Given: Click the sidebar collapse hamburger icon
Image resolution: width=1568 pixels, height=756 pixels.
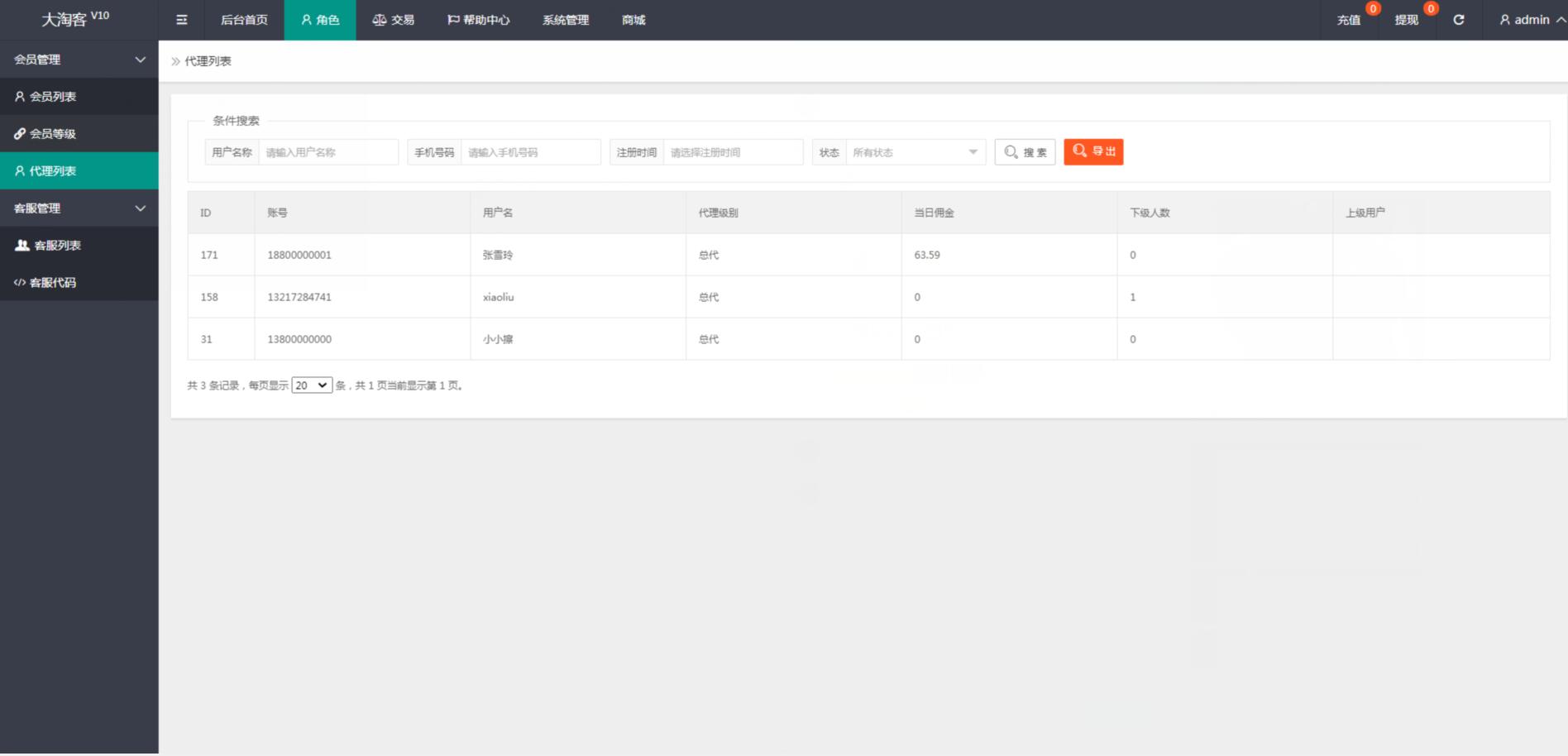Looking at the screenshot, I should 182,20.
